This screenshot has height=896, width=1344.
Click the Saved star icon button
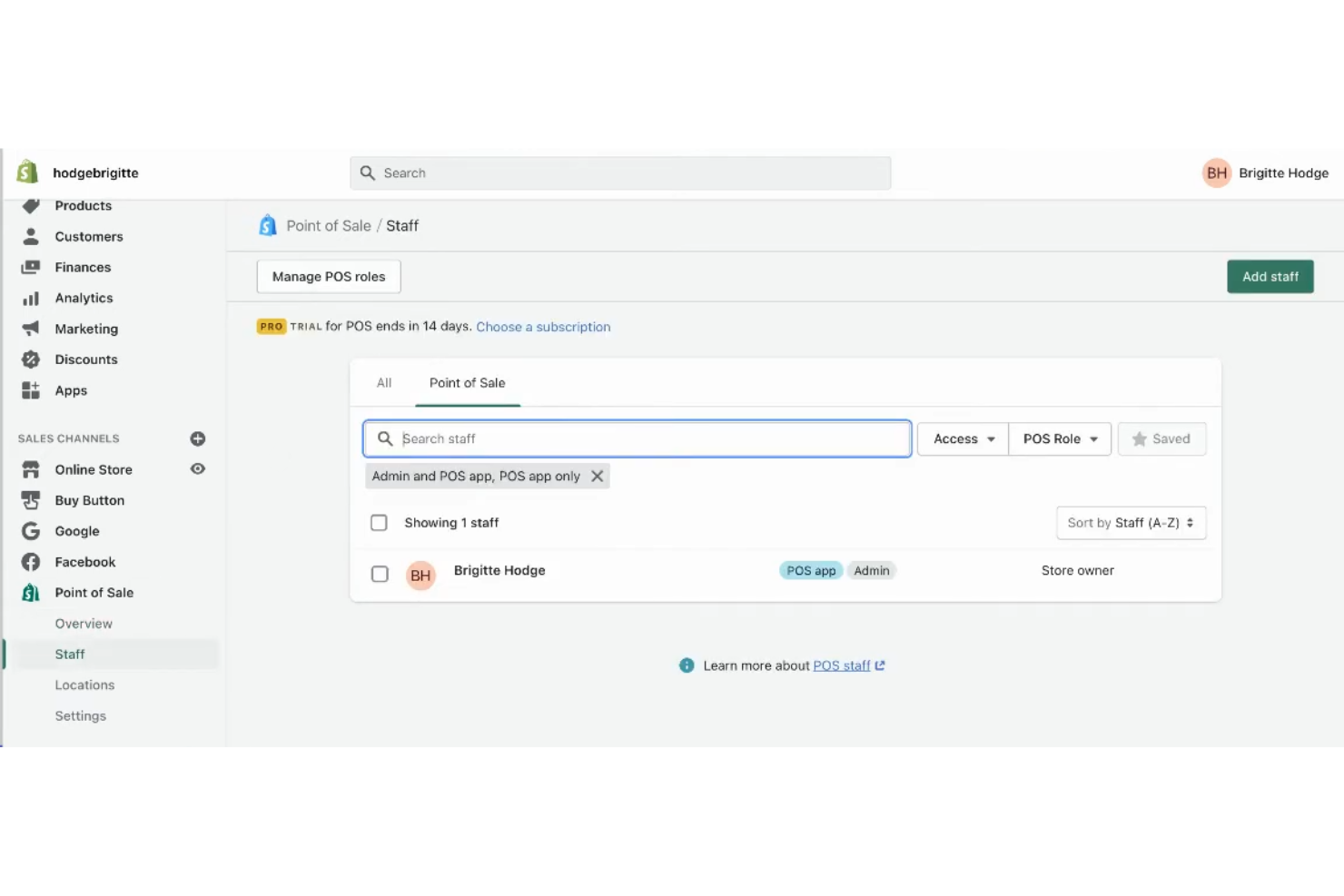[1161, 438]
